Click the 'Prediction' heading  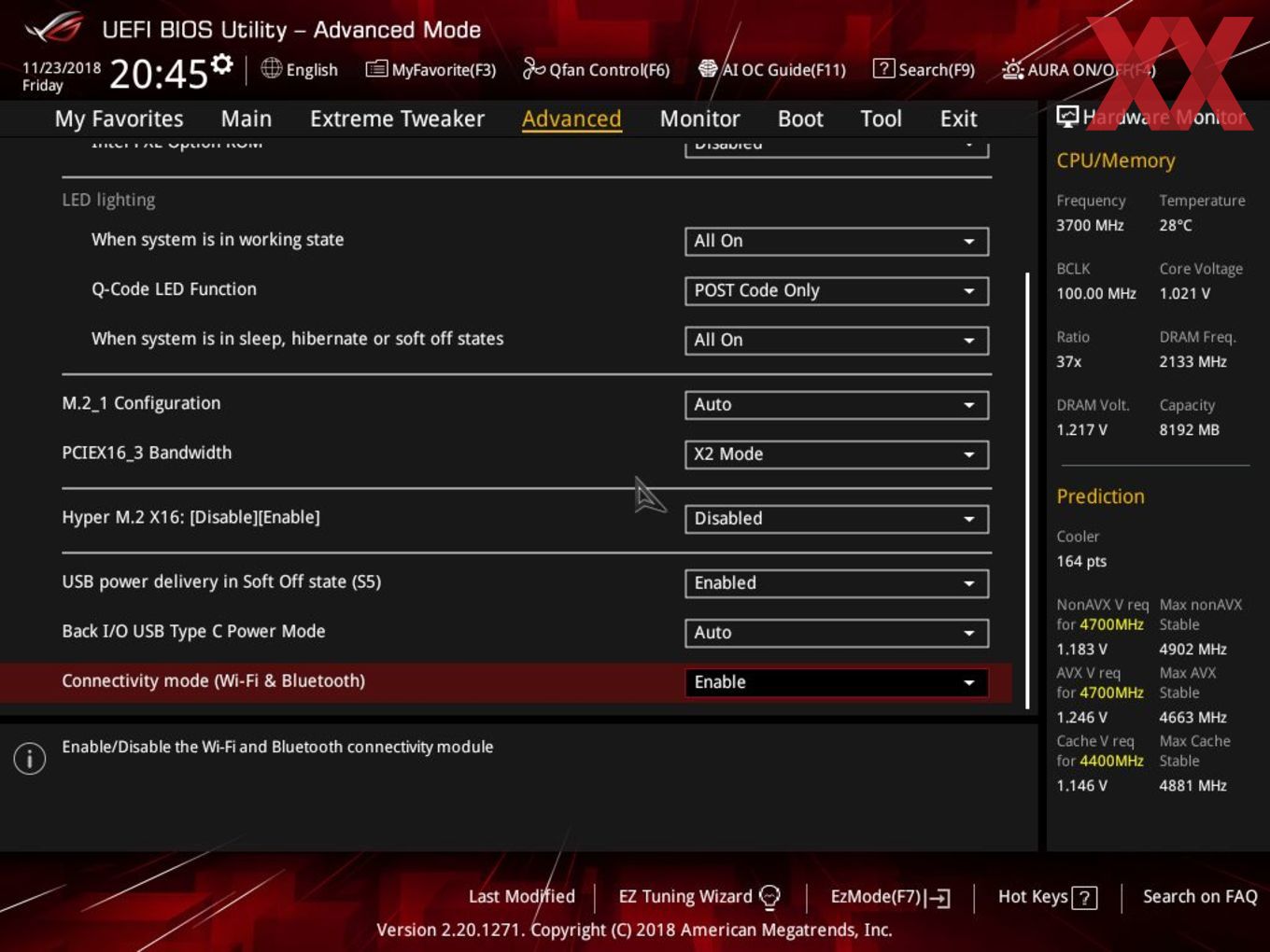click(x=1100, y=497)
